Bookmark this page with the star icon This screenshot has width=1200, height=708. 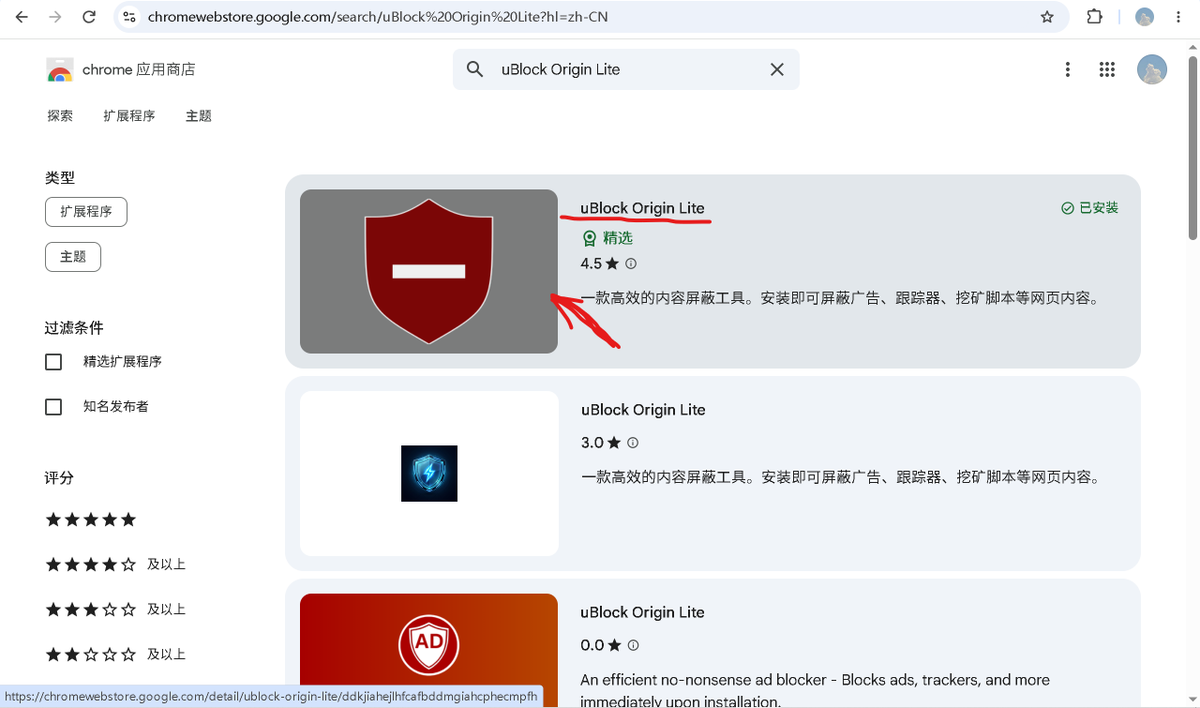coord(1047,17)
